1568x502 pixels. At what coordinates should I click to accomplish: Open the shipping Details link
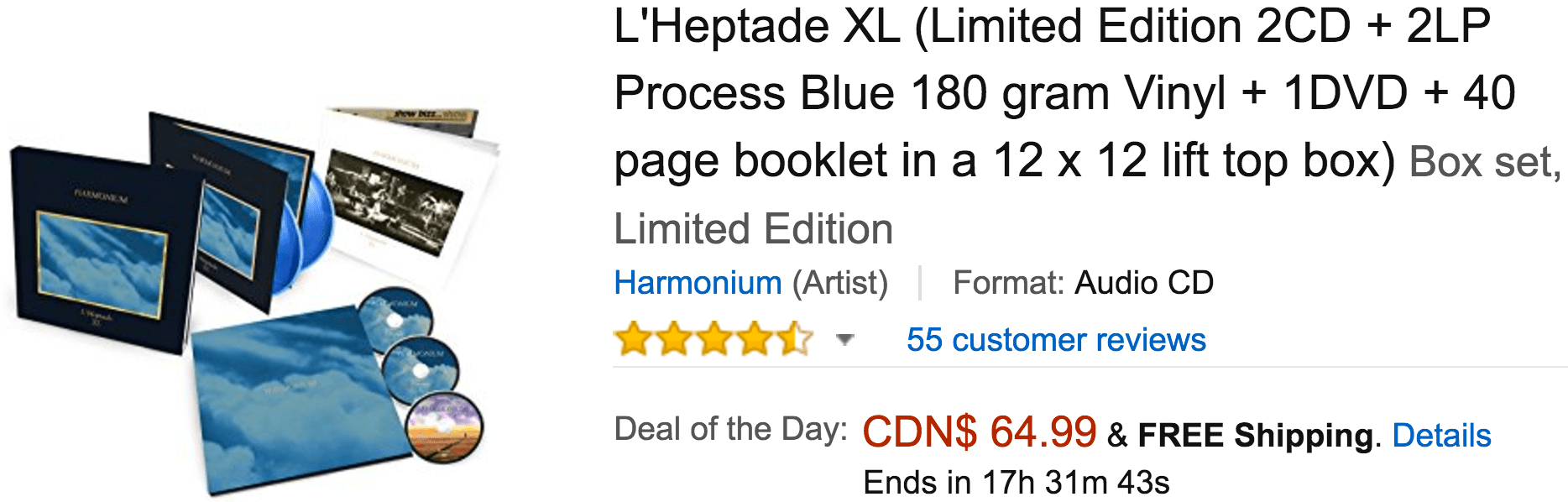pyautogui.click(x=1441, y=436)
